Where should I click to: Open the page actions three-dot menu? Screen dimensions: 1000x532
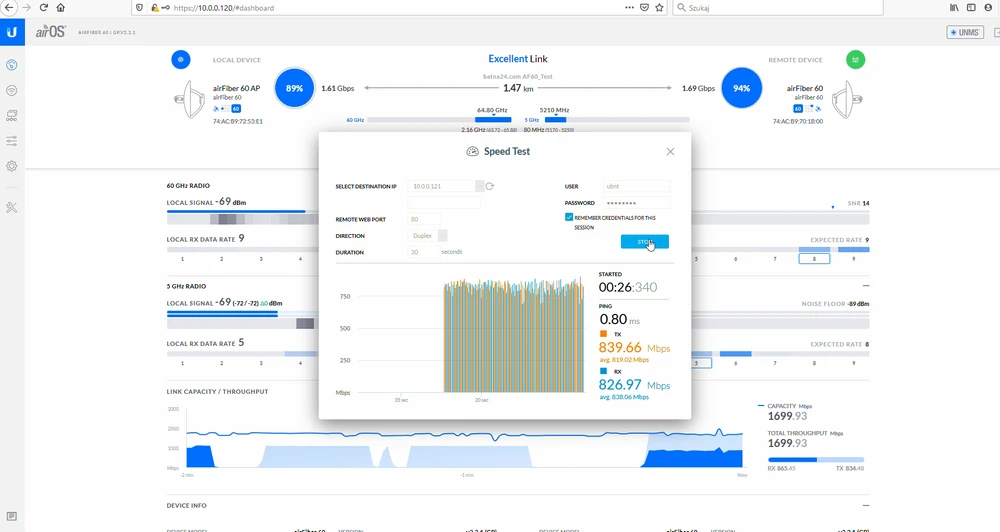tap(629, 8)
